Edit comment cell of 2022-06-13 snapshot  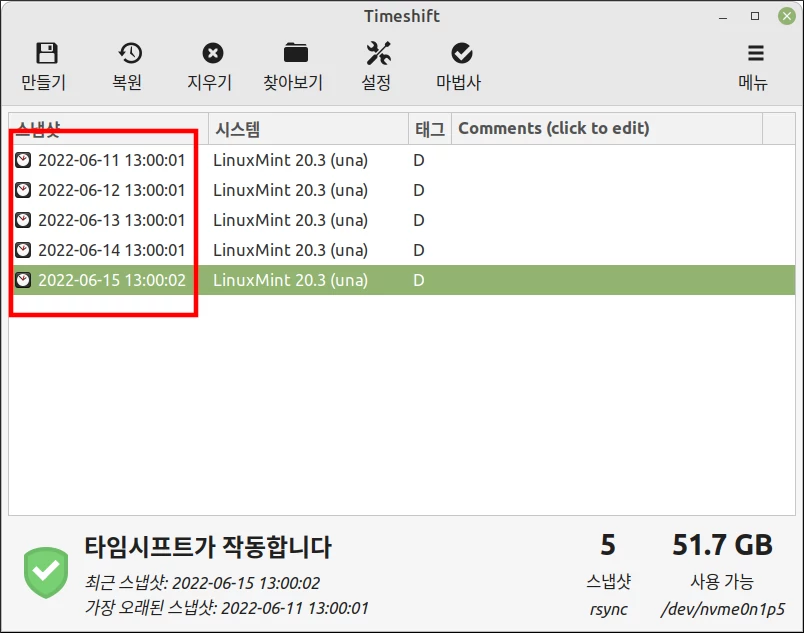(607, 220)
